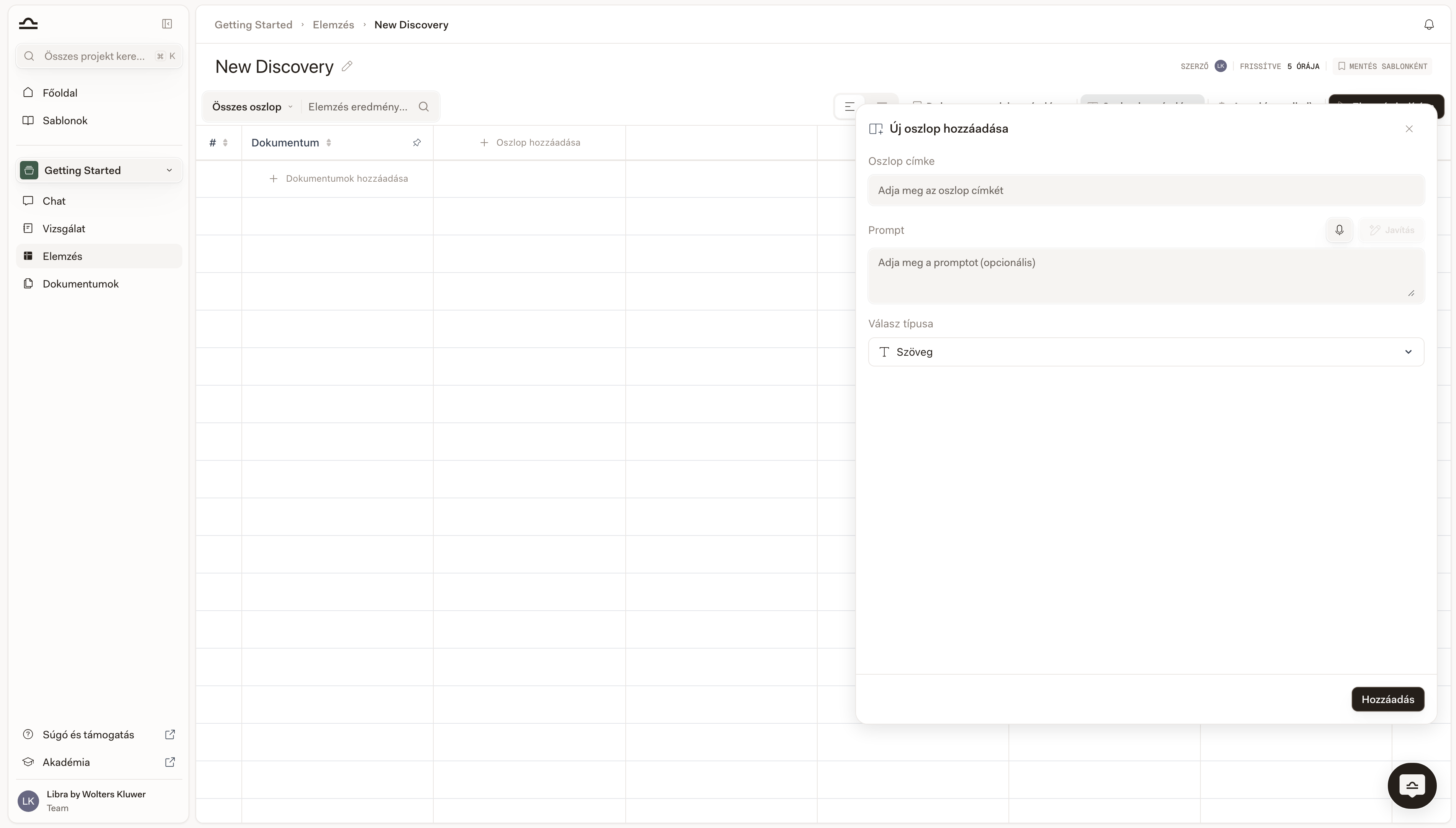Click the Libra logo in sidebar
Screen dimensions: 1456x828
tap(28, 23)
